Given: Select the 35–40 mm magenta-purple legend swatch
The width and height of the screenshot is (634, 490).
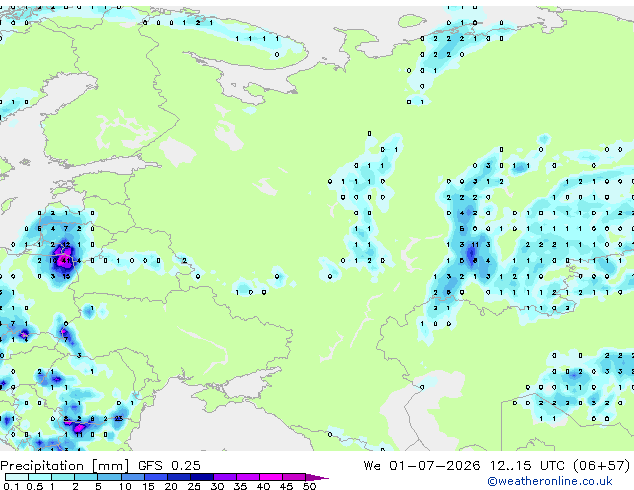Looking at the screenshot, I should click(247, 477).
